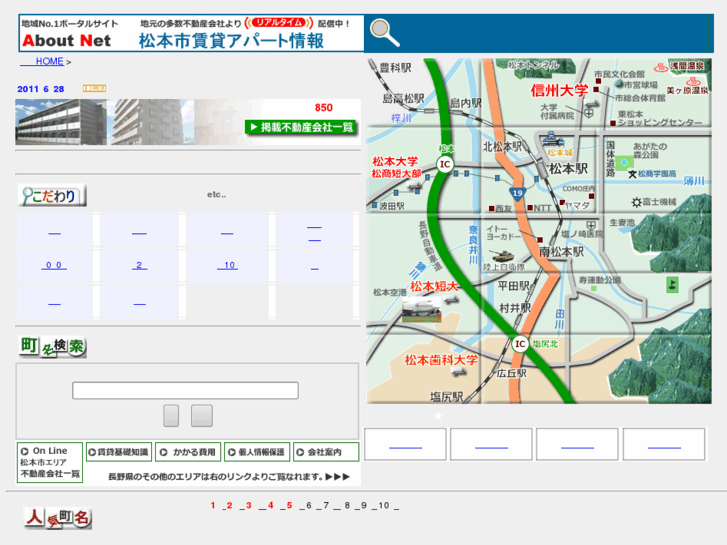The height and width of the screenshot is (545, 727).
Task: Click the 松本城 castle icon
Action: (x=552, y=139)
